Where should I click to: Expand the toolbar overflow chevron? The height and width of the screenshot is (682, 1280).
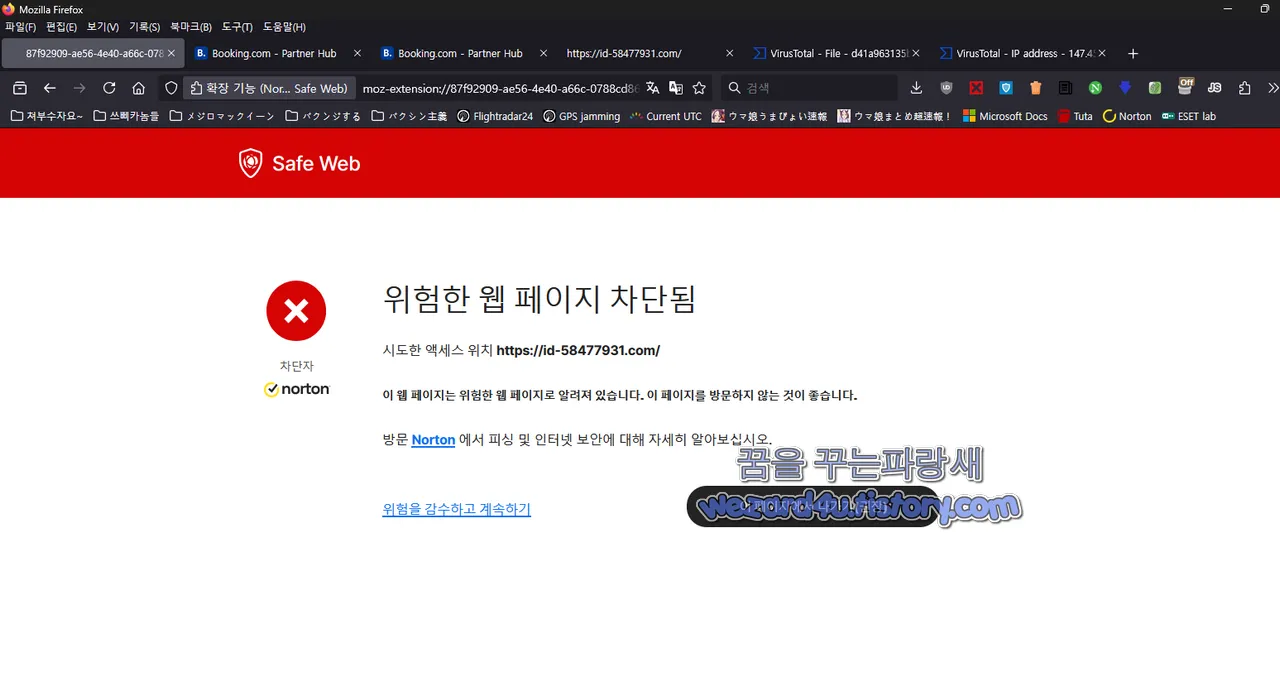click(x=1272, y=88)
